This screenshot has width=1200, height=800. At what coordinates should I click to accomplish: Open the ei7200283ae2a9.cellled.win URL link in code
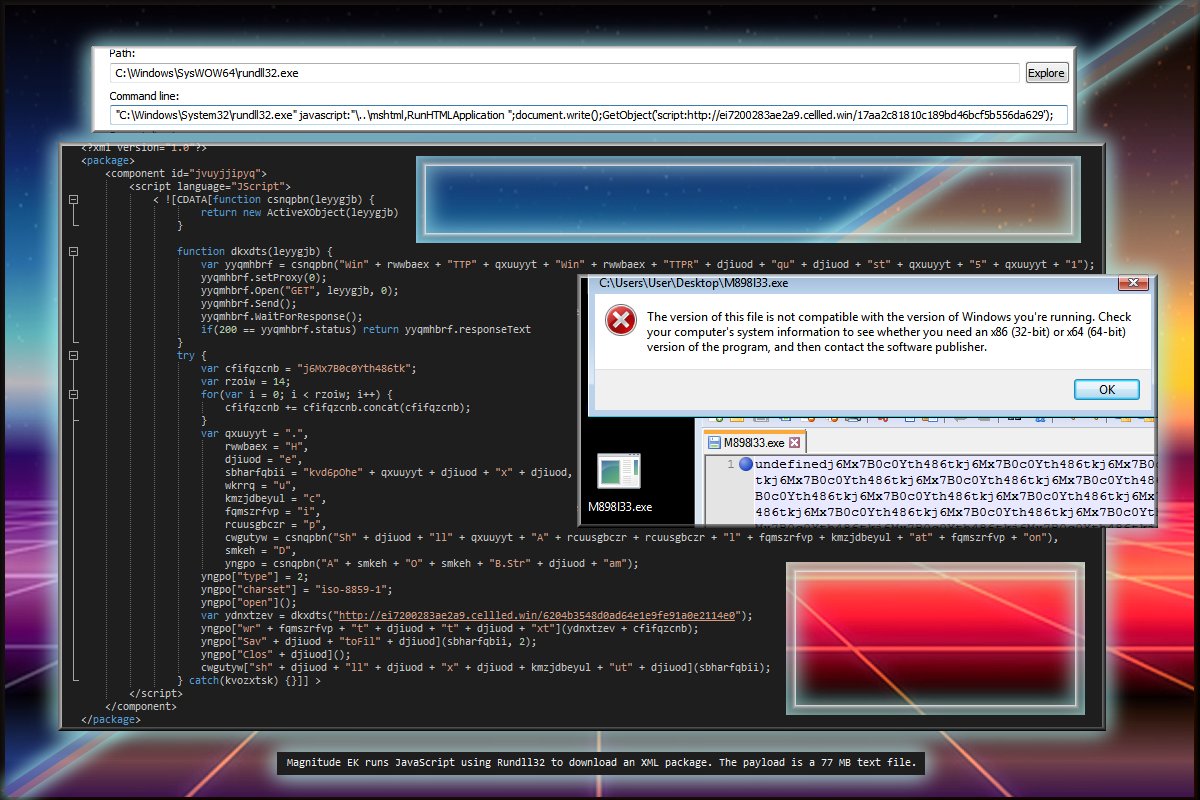coord(539,616)
